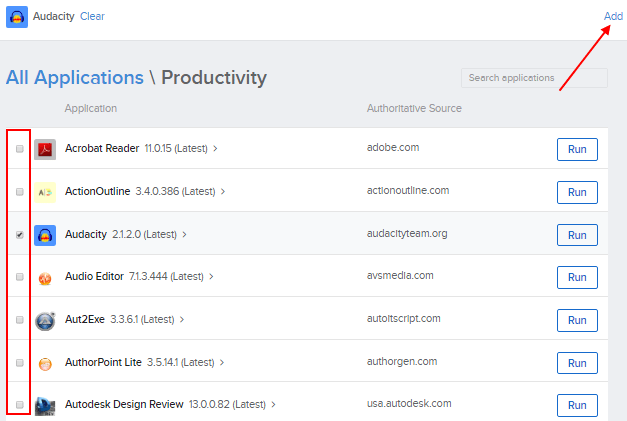Screen dimensions: 627x421
Task: Check the Audio Editor checkbox
Action: pyautogui.click(x=20, y=277)
